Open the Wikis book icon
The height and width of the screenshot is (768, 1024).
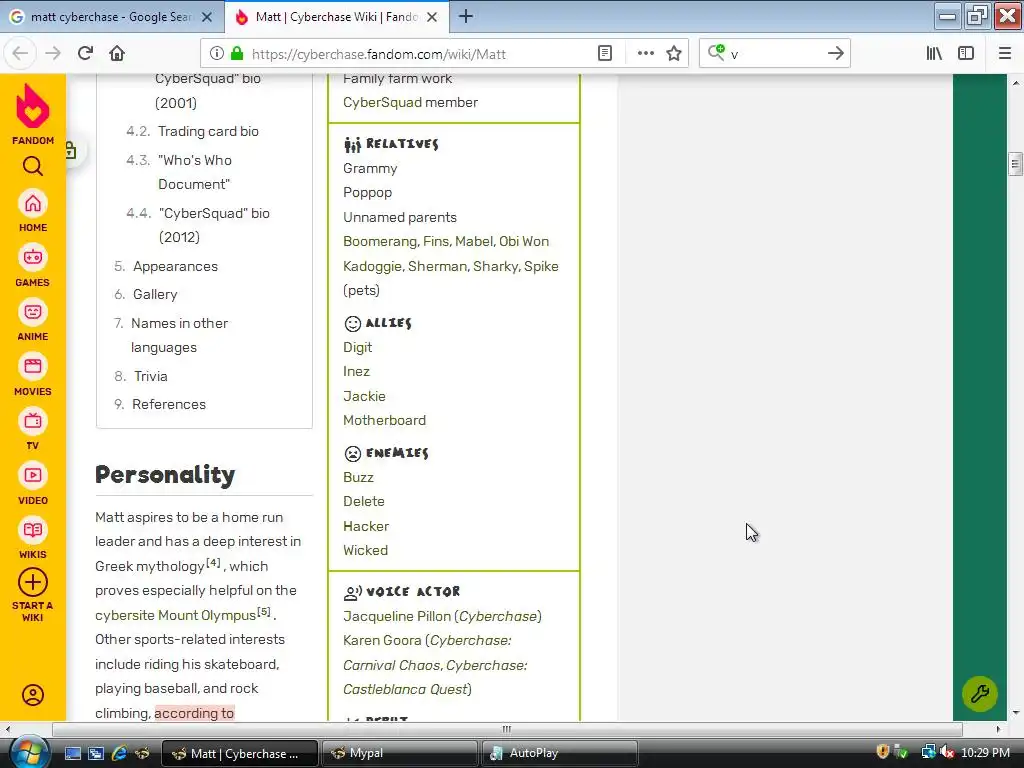tap(33, 530)
